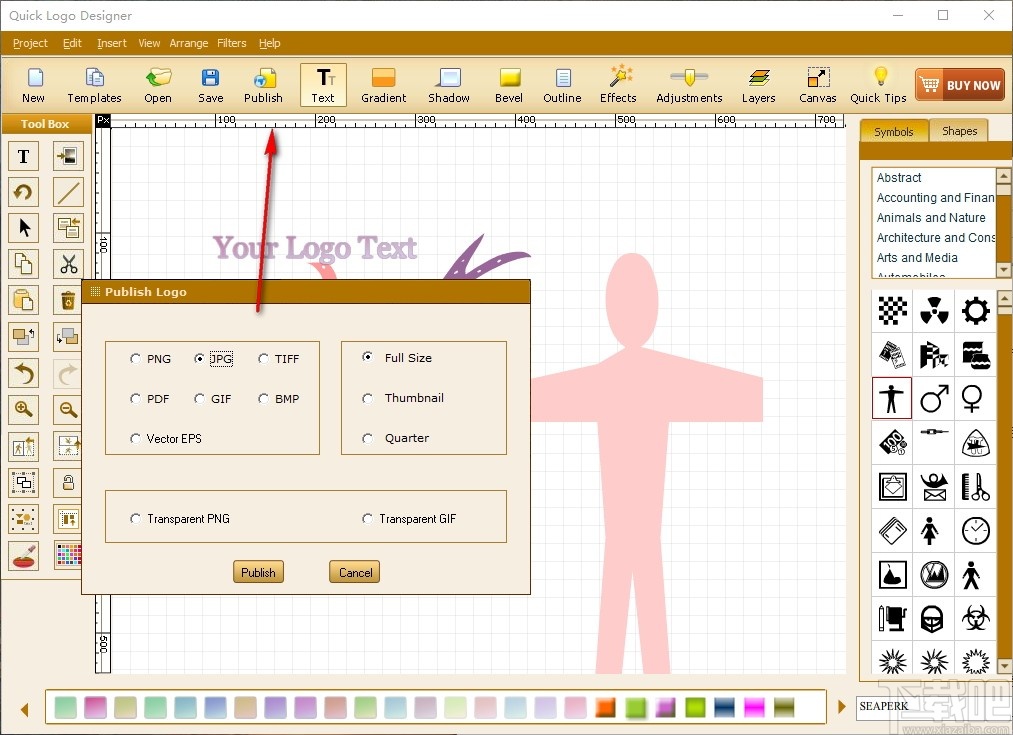Click the undo arrow in Tool Box
Screen dimensions: 1013x735
(23, 373)
